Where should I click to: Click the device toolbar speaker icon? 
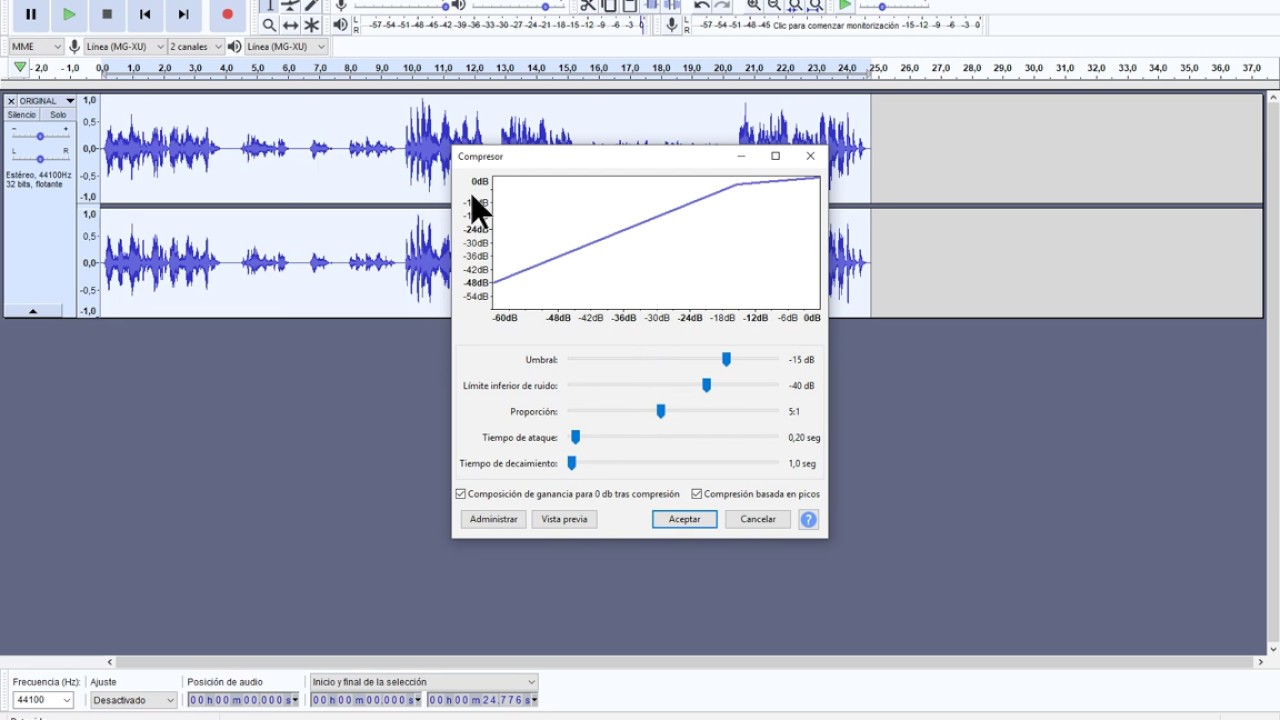point(234,46)
